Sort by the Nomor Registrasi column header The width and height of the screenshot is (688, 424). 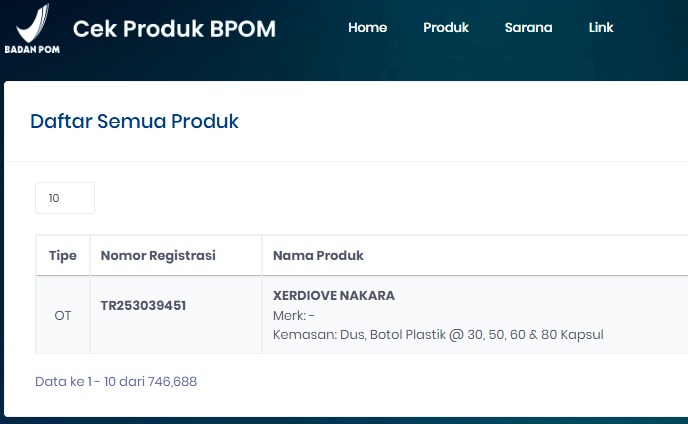tap(158, 256)
